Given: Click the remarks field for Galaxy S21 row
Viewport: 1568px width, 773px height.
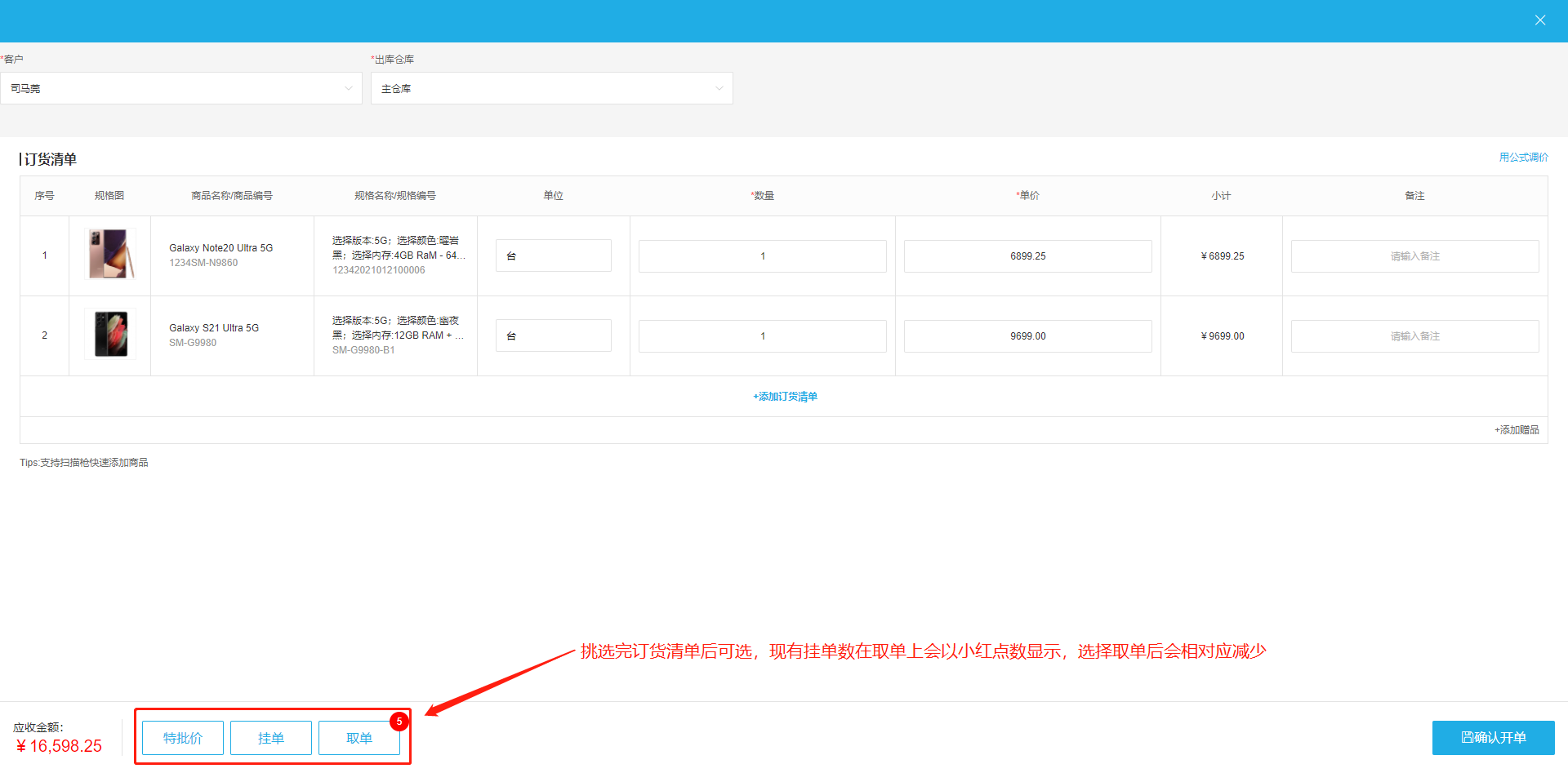Looking at the screenshot, I should pos(1414,335).
